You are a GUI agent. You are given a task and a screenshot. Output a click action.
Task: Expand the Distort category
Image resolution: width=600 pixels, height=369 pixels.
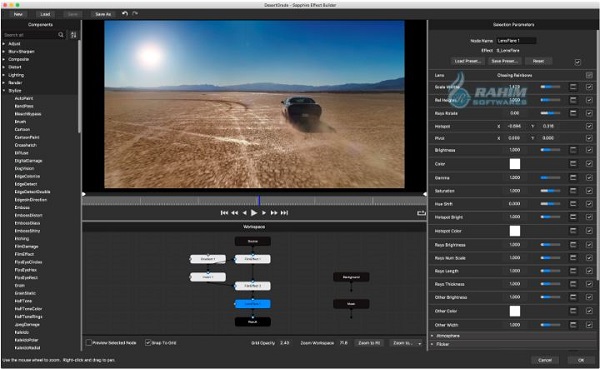[4, 67]
